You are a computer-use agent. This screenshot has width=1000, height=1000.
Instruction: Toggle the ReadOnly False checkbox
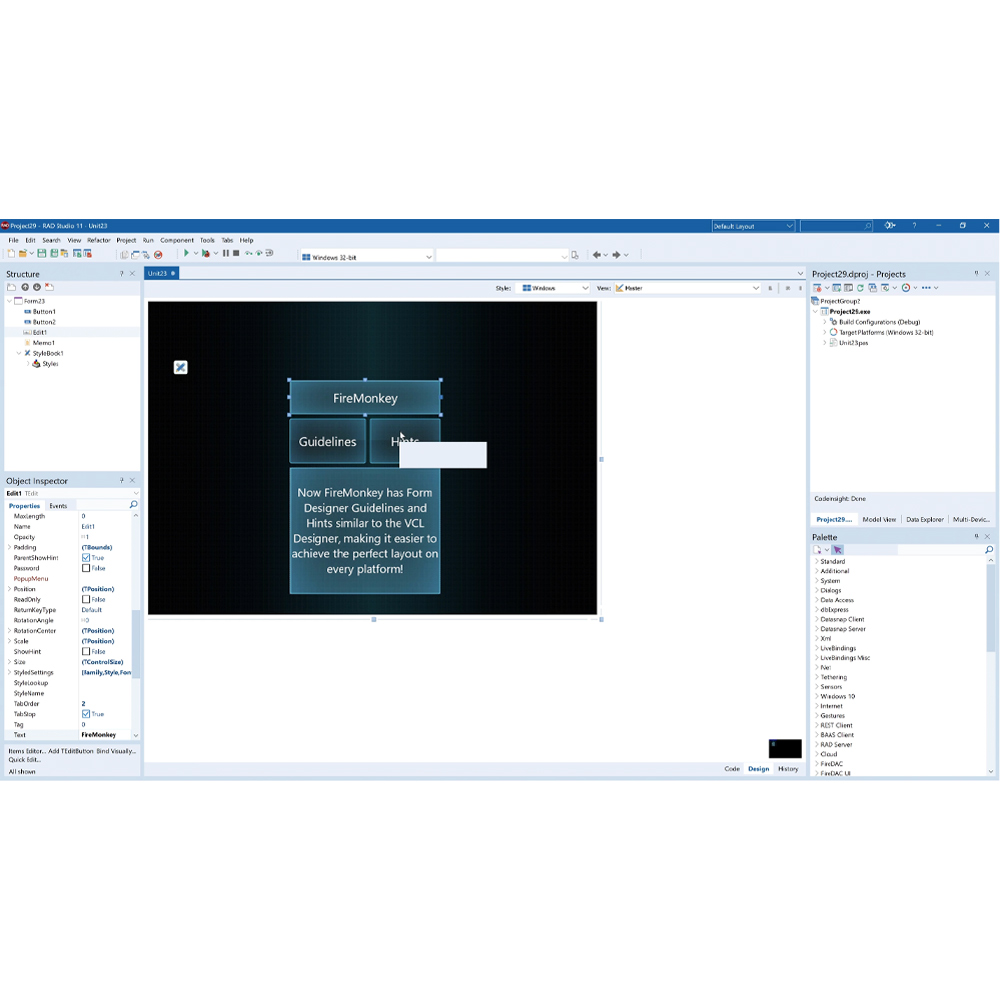[x=86, y=599]
